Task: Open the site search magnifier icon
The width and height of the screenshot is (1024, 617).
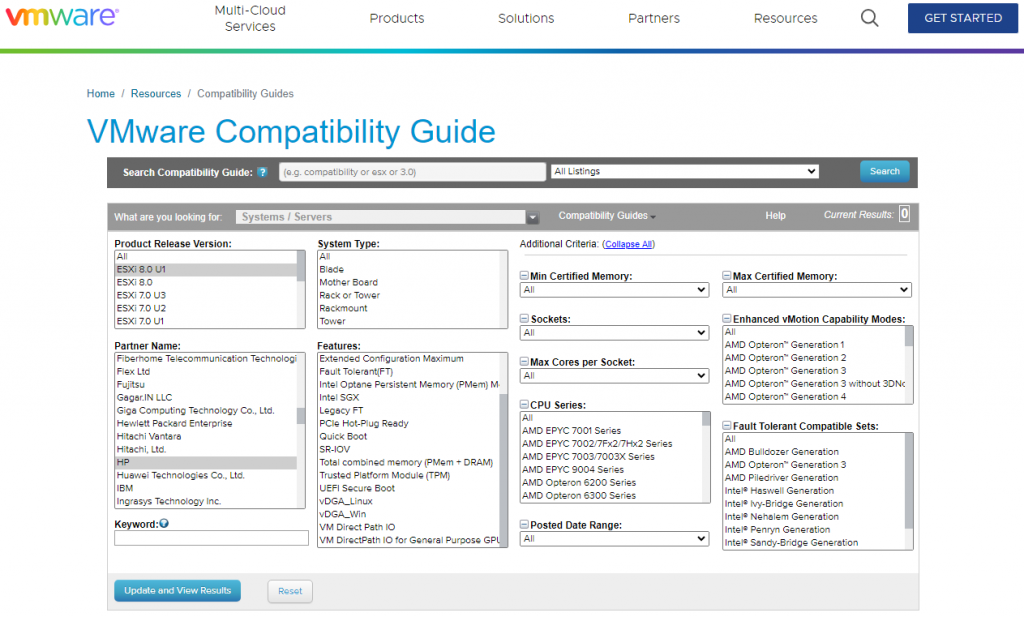Action: [x=869, y=18]
